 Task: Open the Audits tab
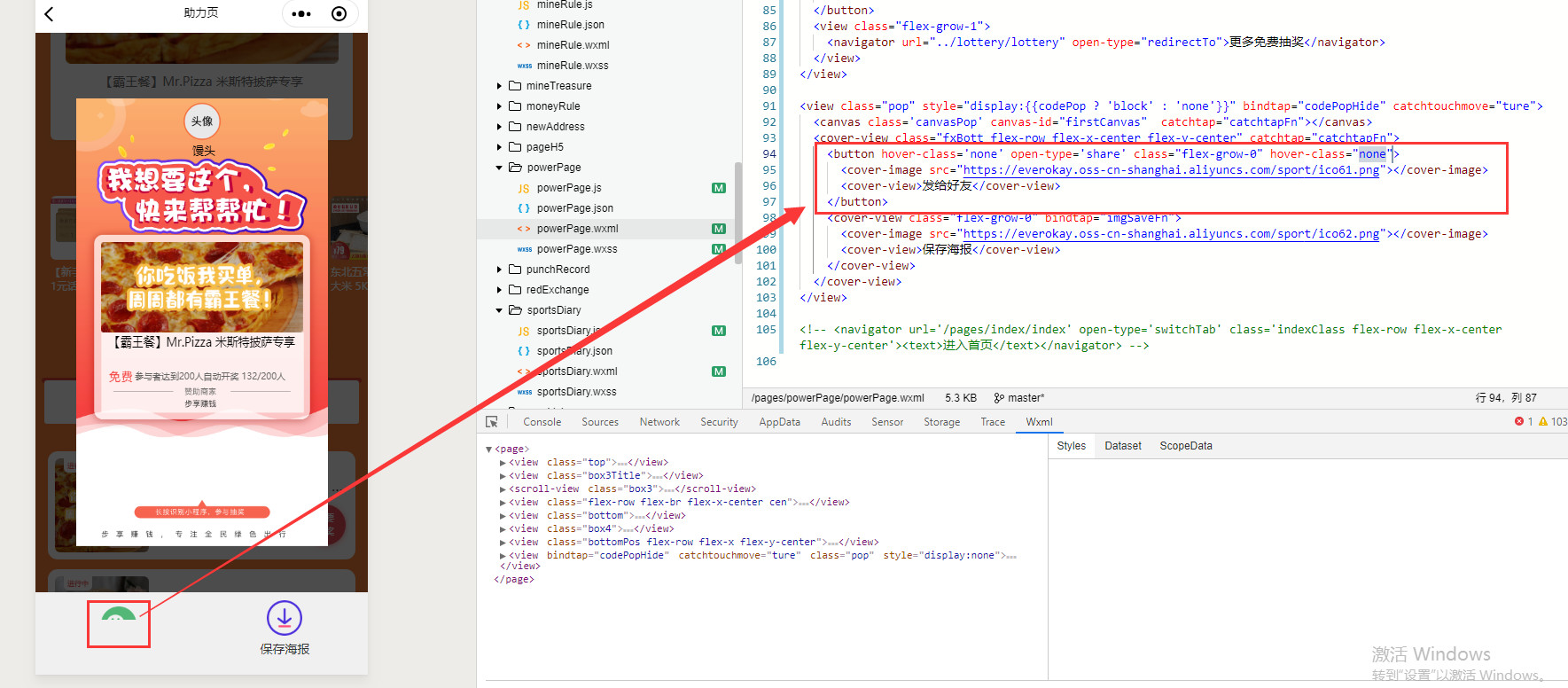click(x=836, y=422)
